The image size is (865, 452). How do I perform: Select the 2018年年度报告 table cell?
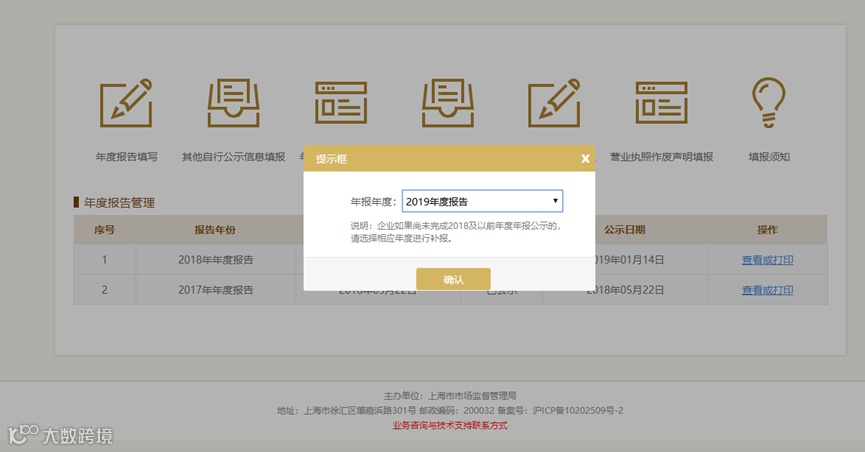[216, 259]
